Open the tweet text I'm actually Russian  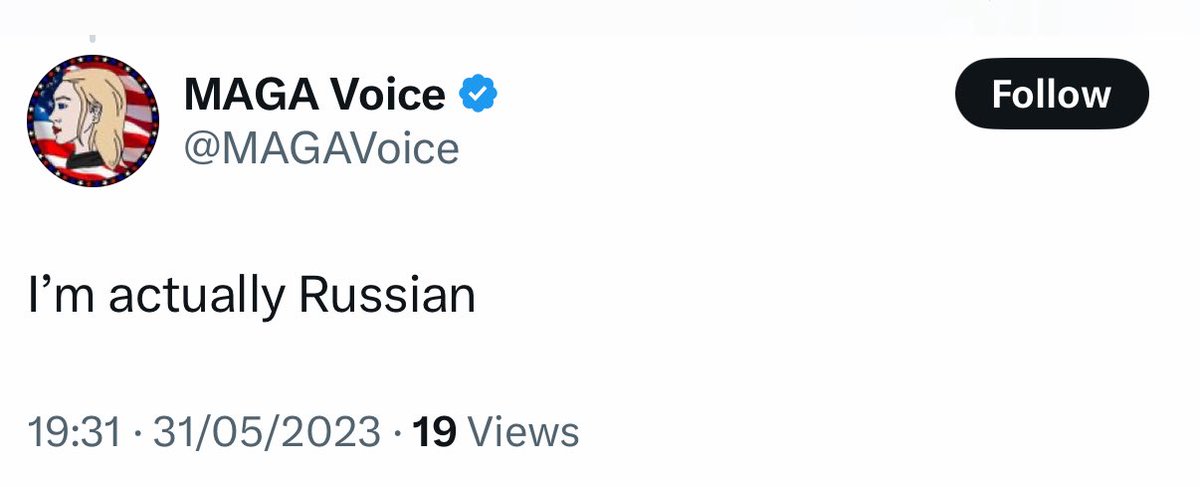251,298
